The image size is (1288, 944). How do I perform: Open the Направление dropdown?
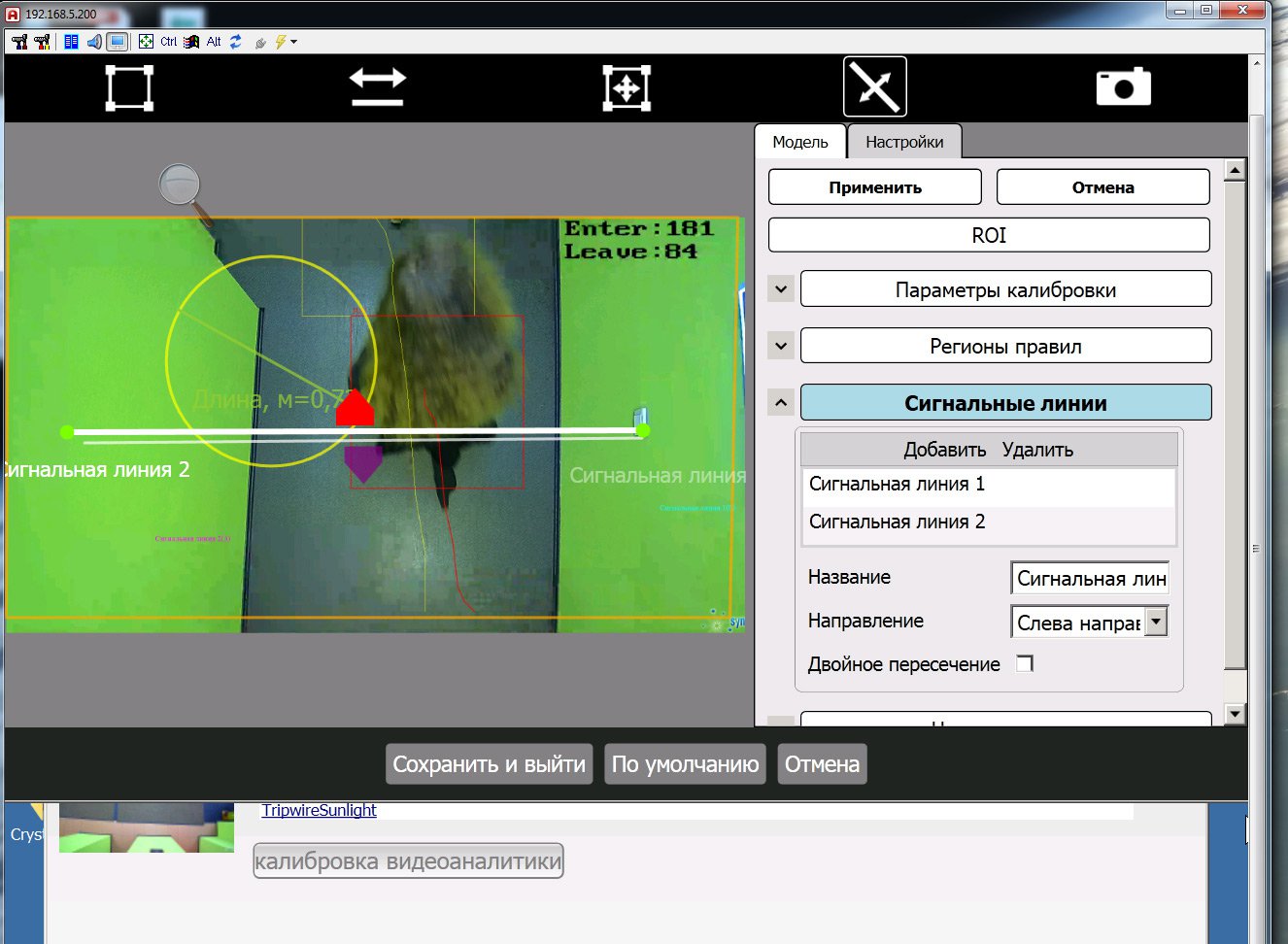point(1155,622)
